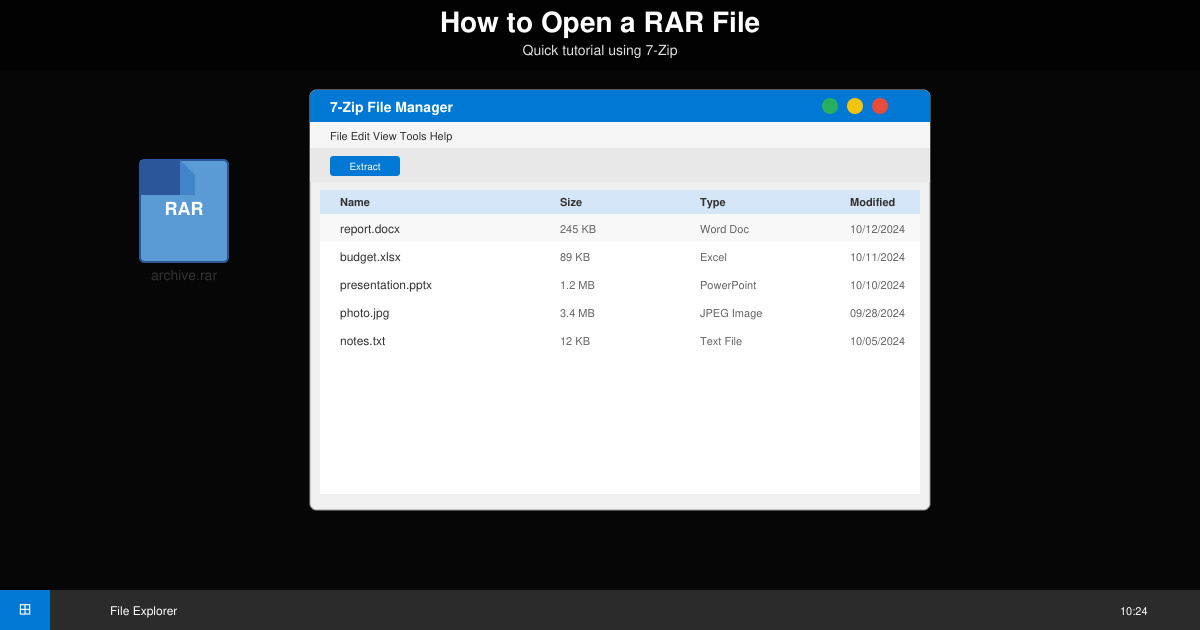Click the JPEG Image type cell
This screenshot has height=630, width=1200.
(x=731, y=313)
